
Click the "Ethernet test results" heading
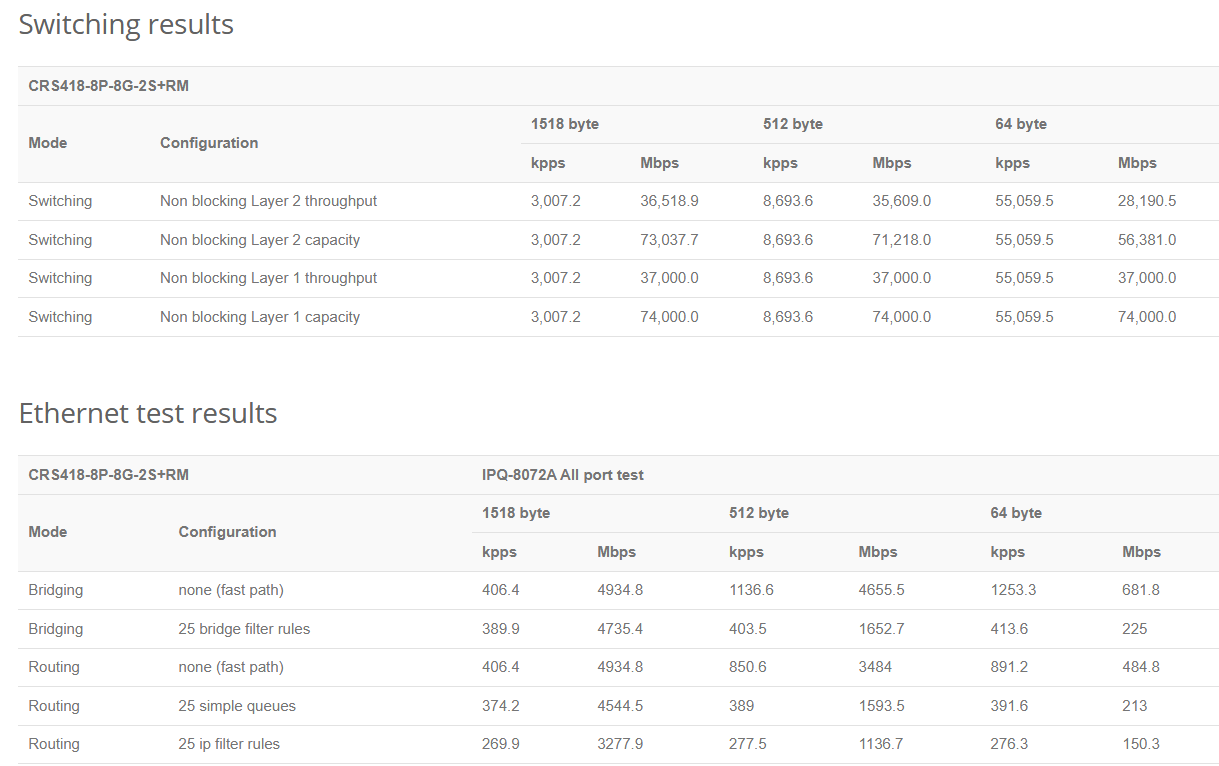[148, 413]
